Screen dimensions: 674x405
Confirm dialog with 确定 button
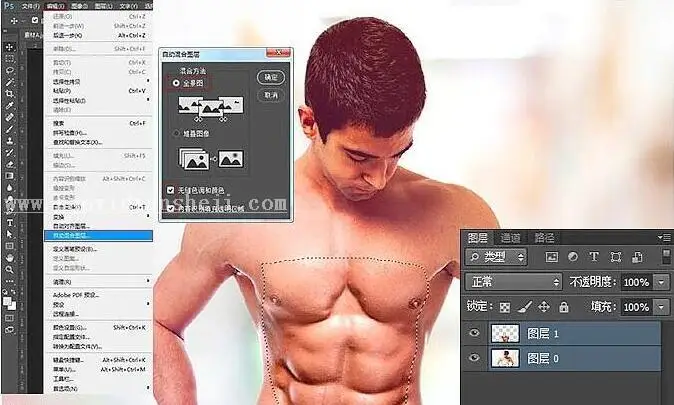pyautogui.click(x=271, y=77)
